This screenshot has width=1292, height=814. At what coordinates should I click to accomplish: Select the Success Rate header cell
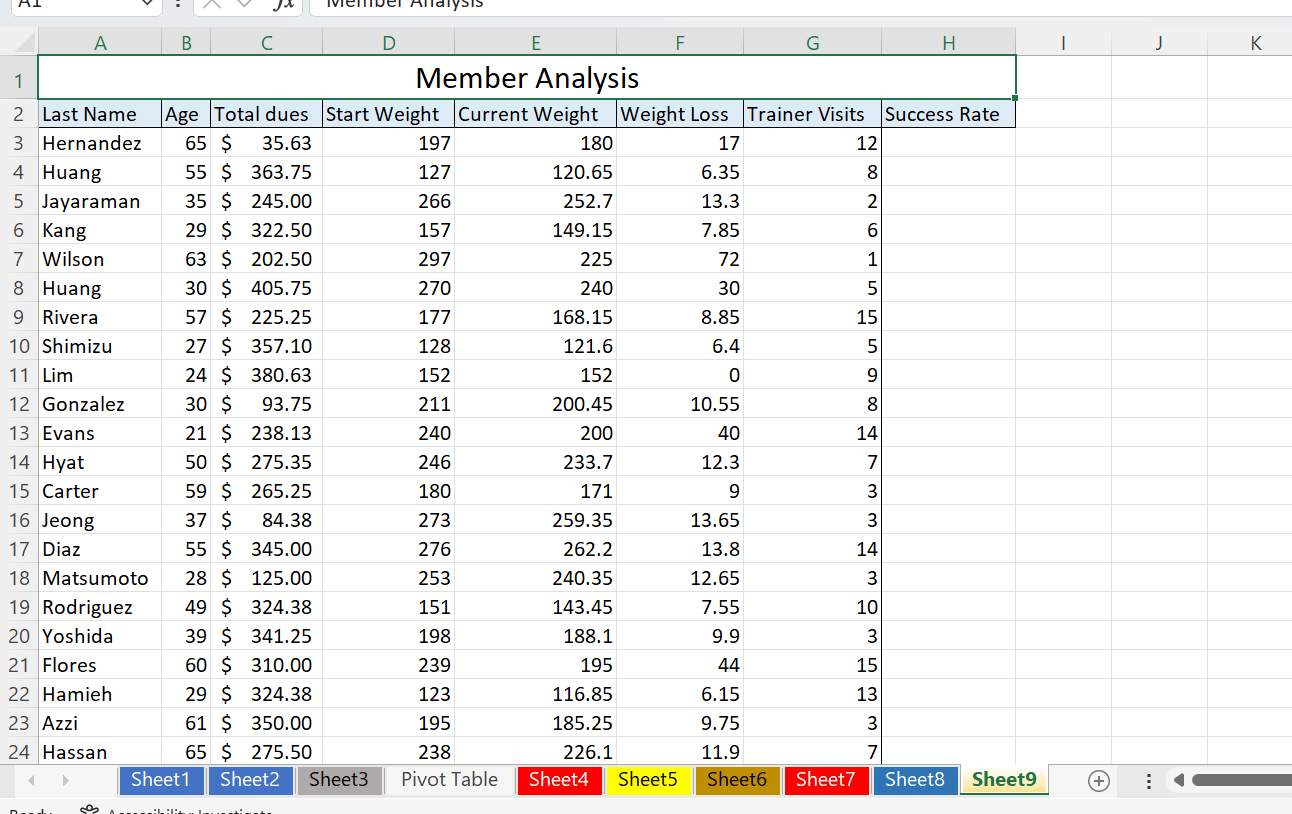(949, 114)
